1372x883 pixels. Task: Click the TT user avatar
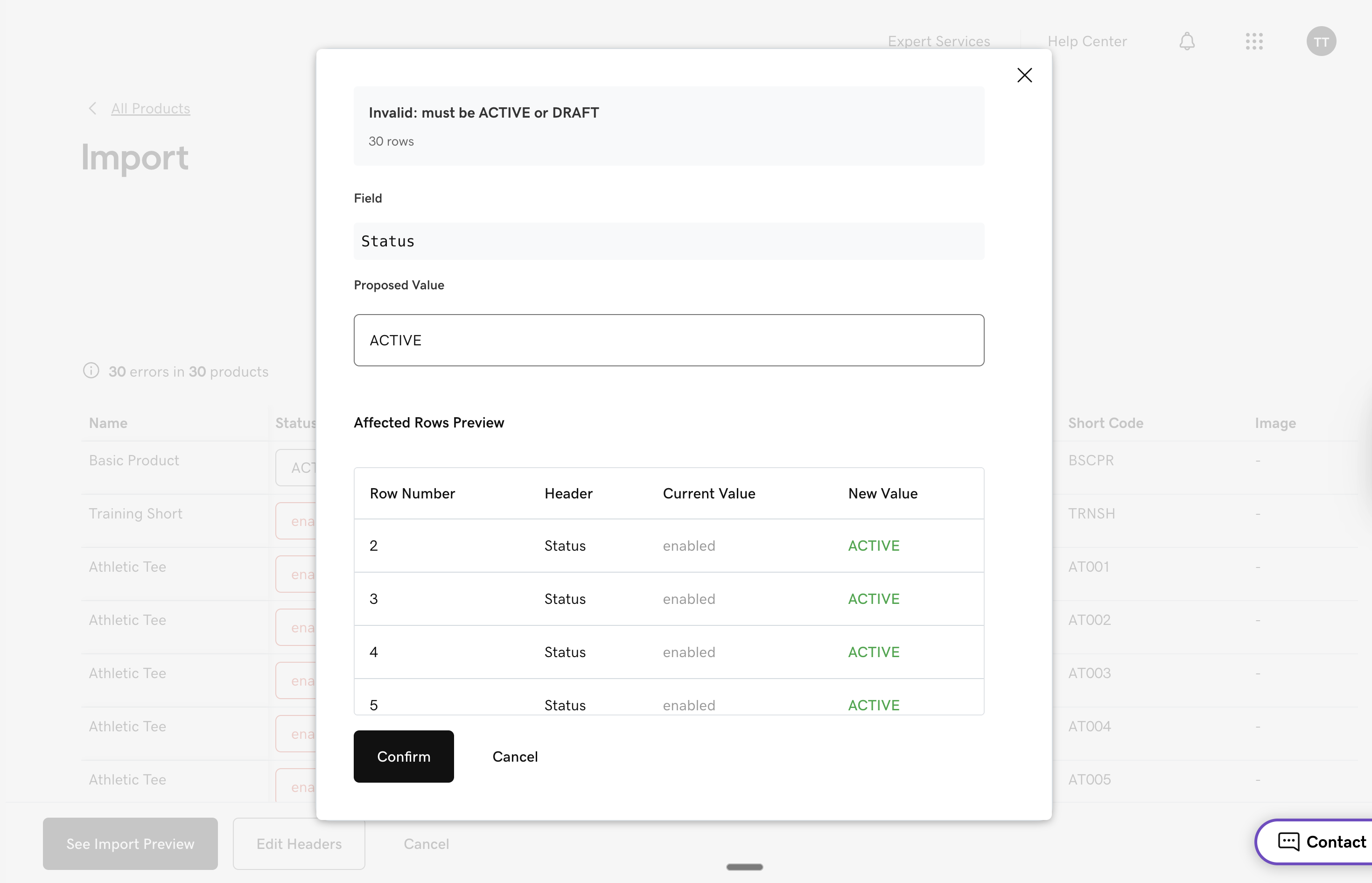pos(1320,41)
